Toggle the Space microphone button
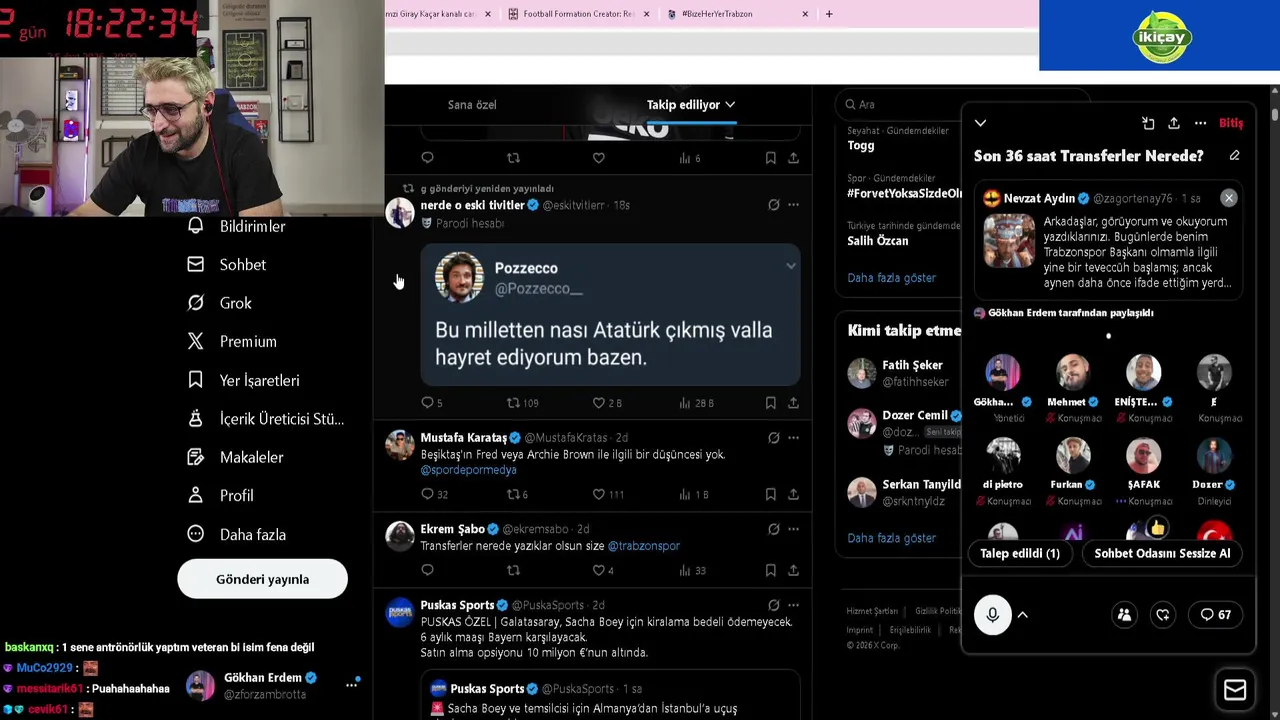The height and width of the screenshot is (720, 1280). [992, 615]
